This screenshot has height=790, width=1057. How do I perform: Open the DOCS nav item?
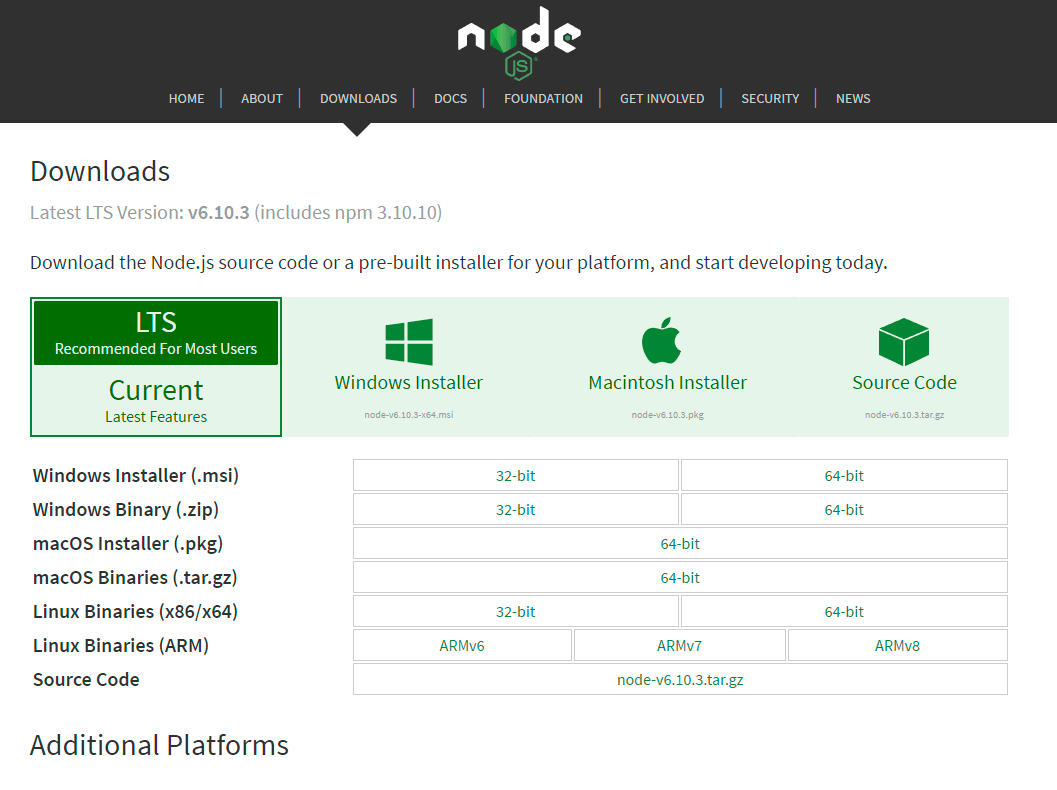click(450, 98)
